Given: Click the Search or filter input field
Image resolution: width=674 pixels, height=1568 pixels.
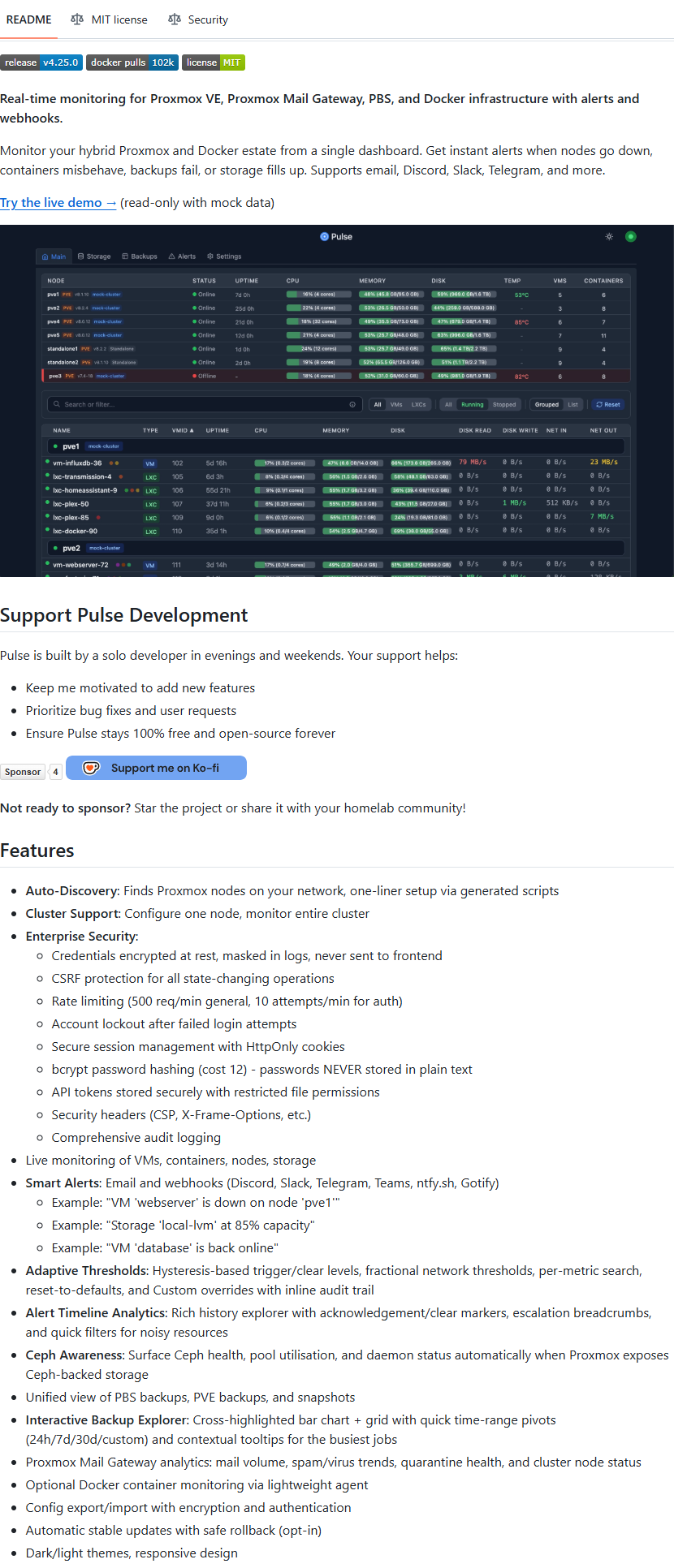Looking at the screenshot, I should click(x=205, y=404).
